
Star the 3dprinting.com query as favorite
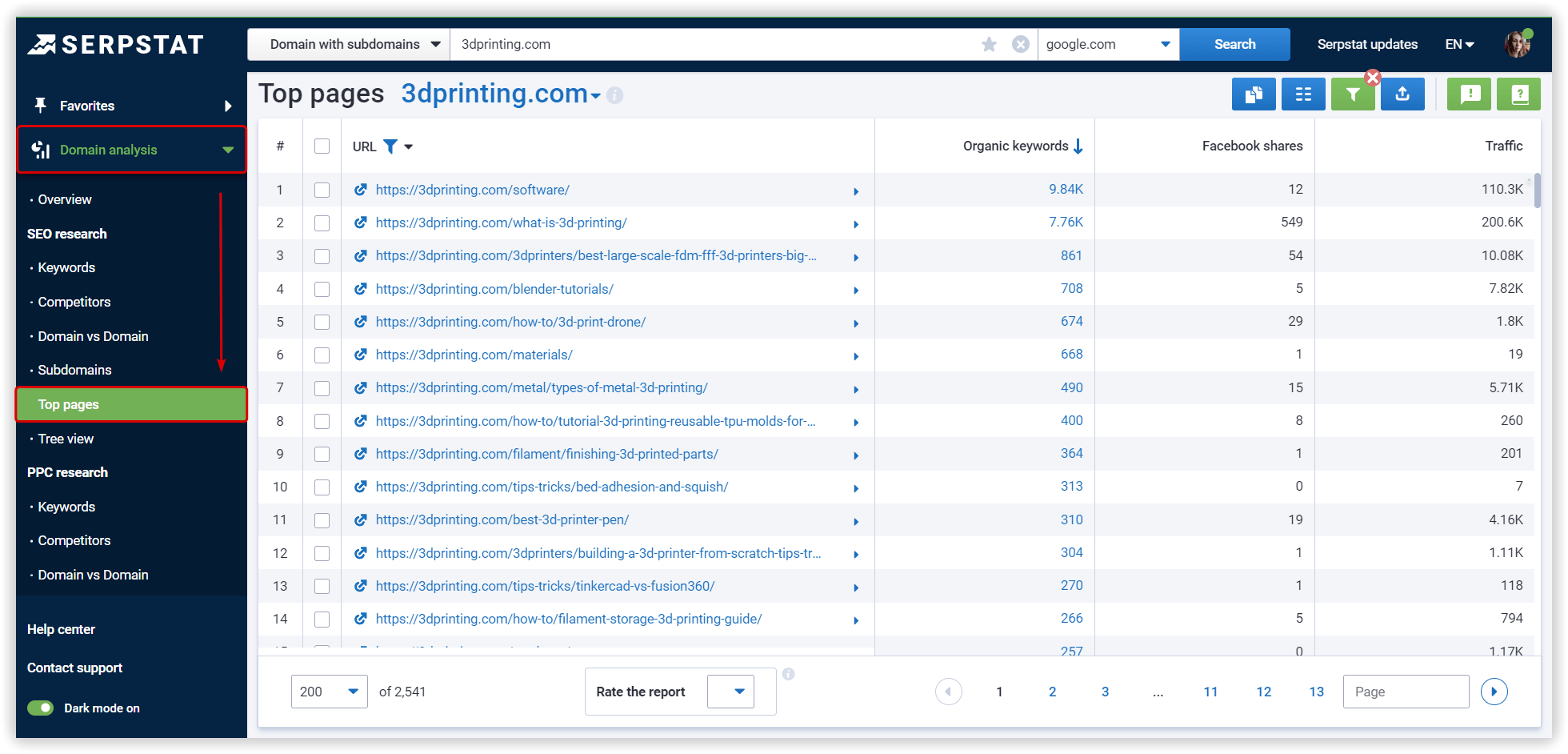990,44
